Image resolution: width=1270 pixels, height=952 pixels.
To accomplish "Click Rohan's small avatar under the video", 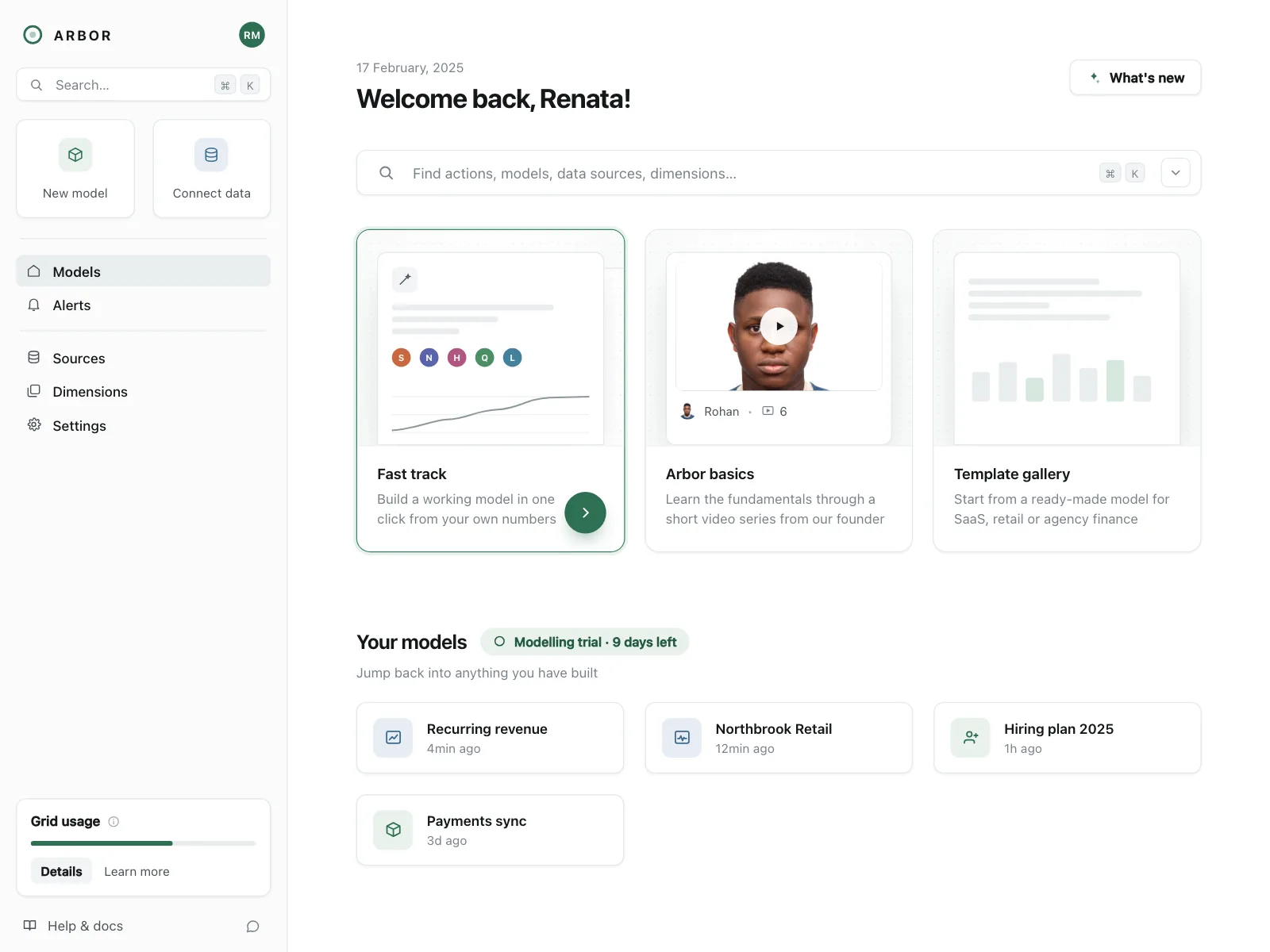I will pos(687,411).
